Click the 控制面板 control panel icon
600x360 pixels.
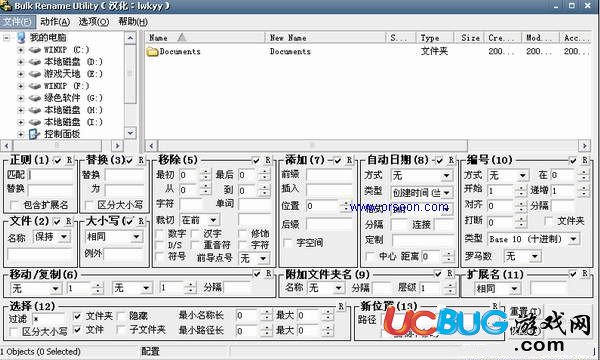[34, 134]
